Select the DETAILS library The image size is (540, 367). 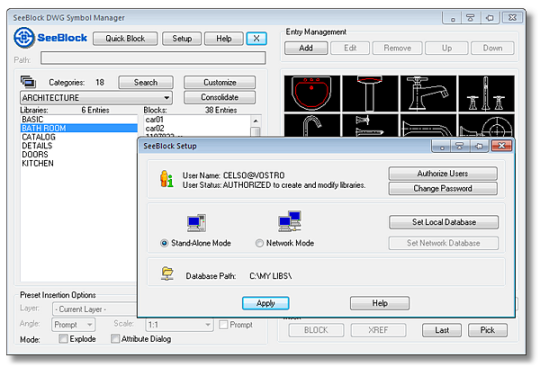pos(79,146)
